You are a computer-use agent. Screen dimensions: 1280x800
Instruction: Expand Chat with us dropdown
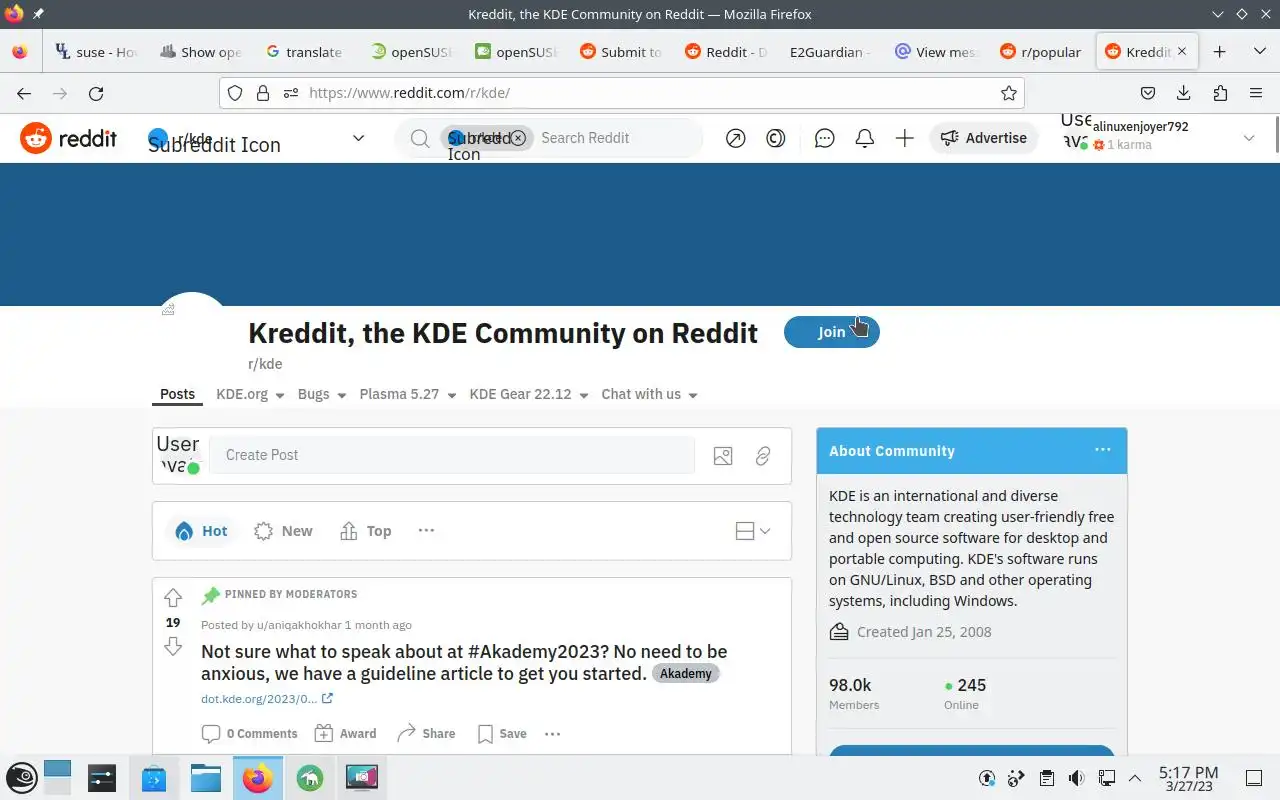[650, 395]
